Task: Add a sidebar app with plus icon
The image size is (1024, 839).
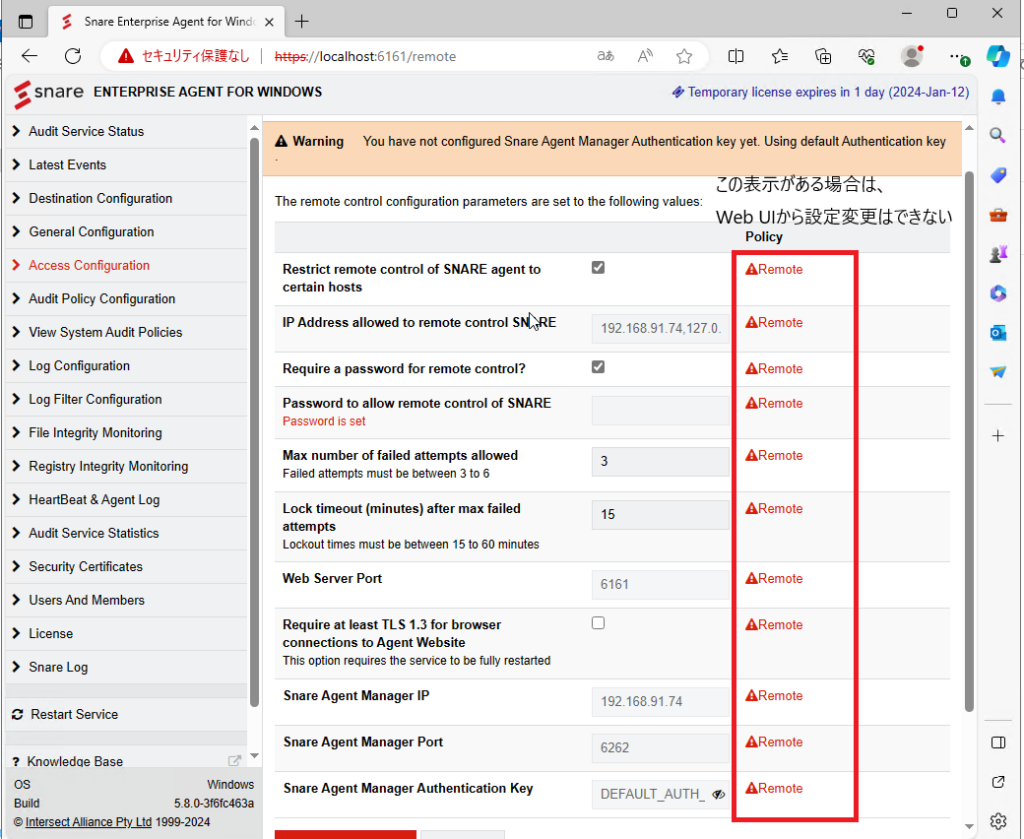Action: click(x=998, y=435)
